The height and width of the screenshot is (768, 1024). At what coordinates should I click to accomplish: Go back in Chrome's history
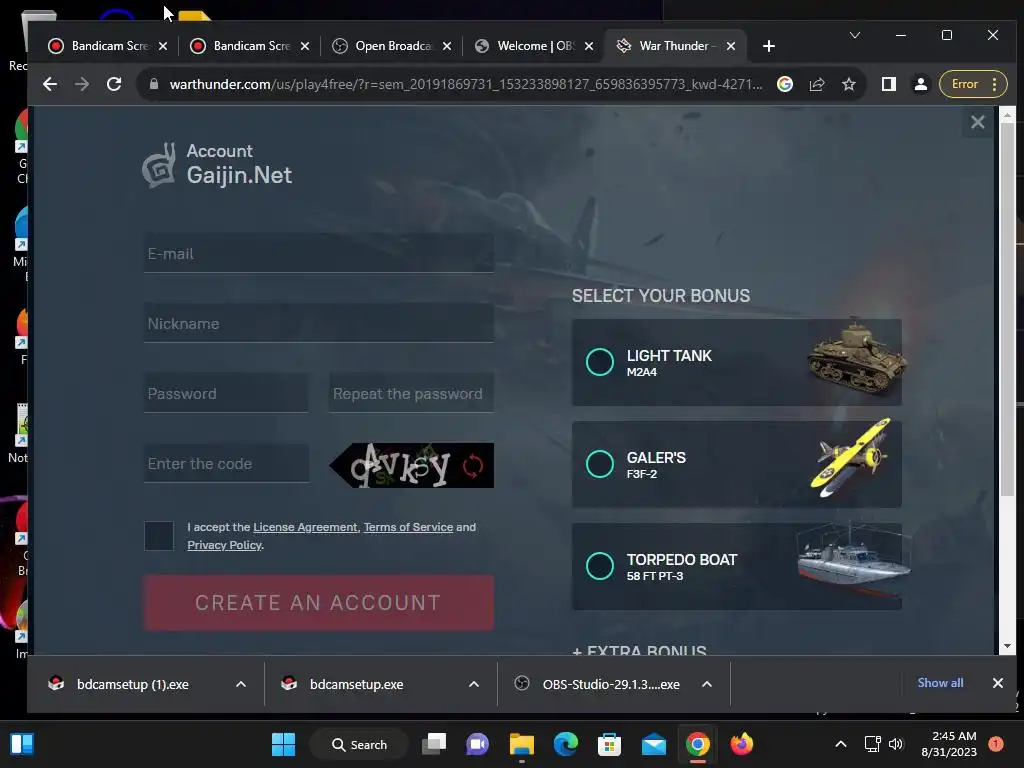[50, 84]
